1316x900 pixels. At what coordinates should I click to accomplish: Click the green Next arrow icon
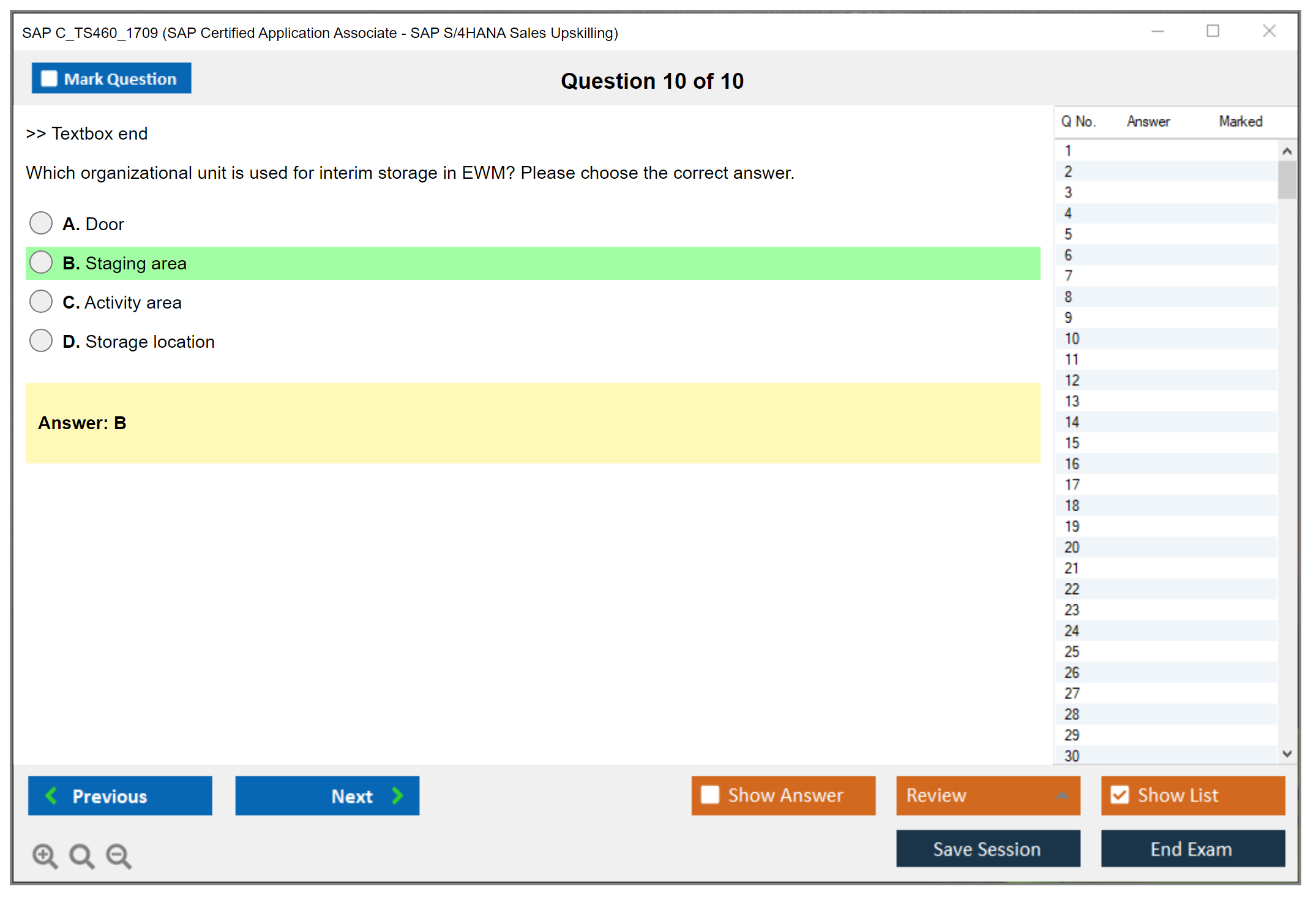398,795
